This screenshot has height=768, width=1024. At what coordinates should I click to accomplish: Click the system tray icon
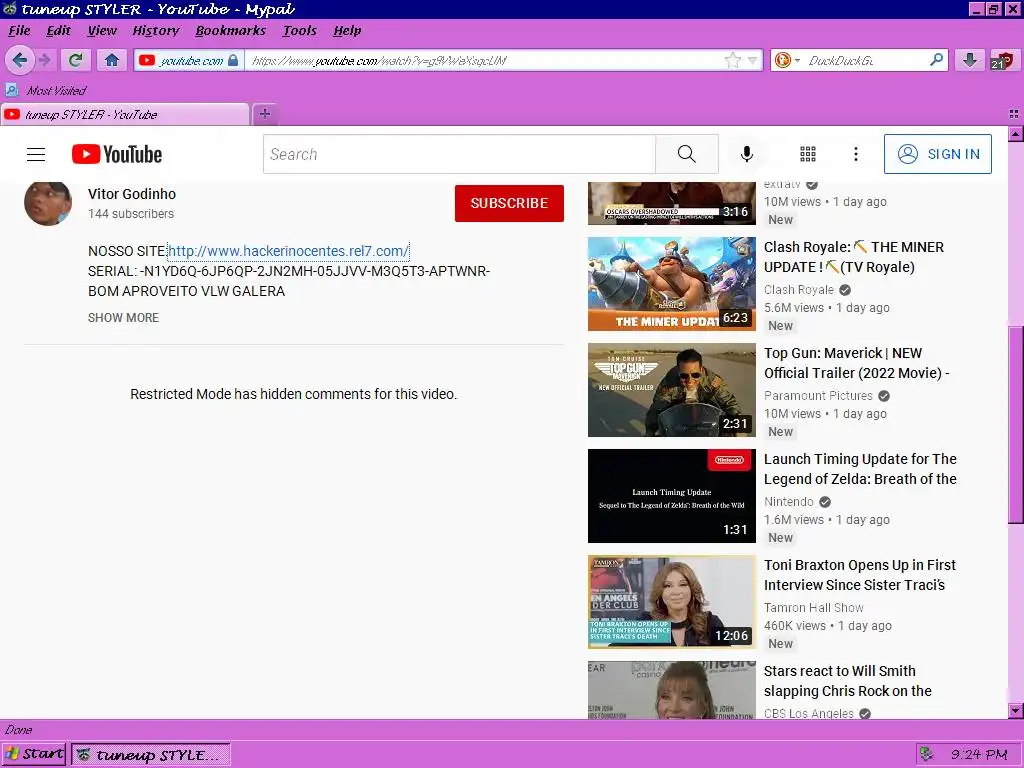tap(926, 754)
